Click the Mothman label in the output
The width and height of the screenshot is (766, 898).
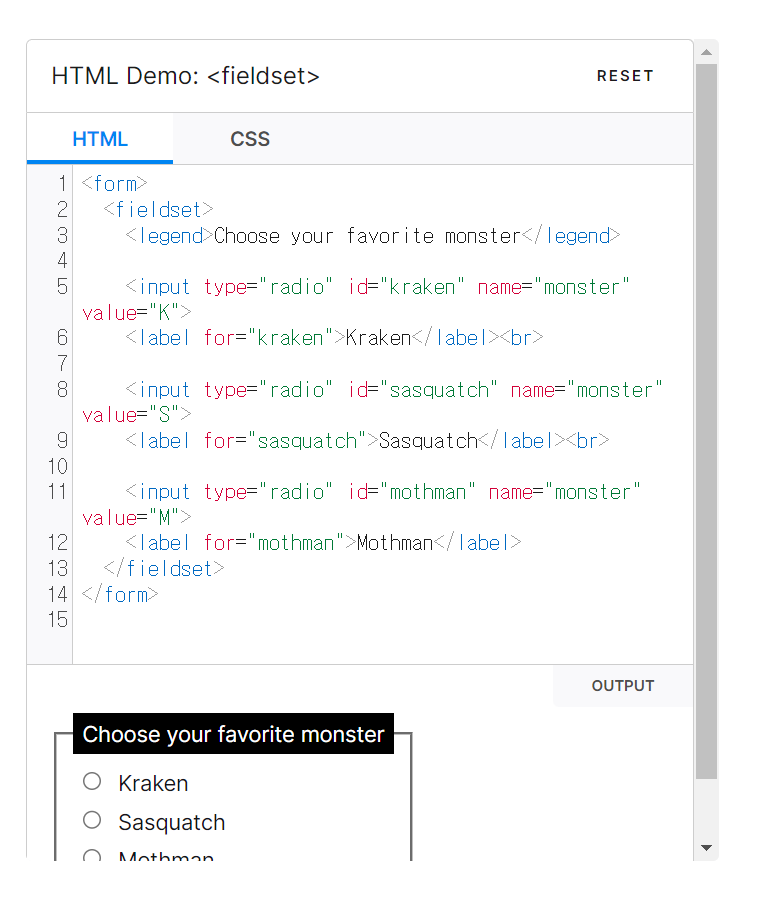(164, 857)
